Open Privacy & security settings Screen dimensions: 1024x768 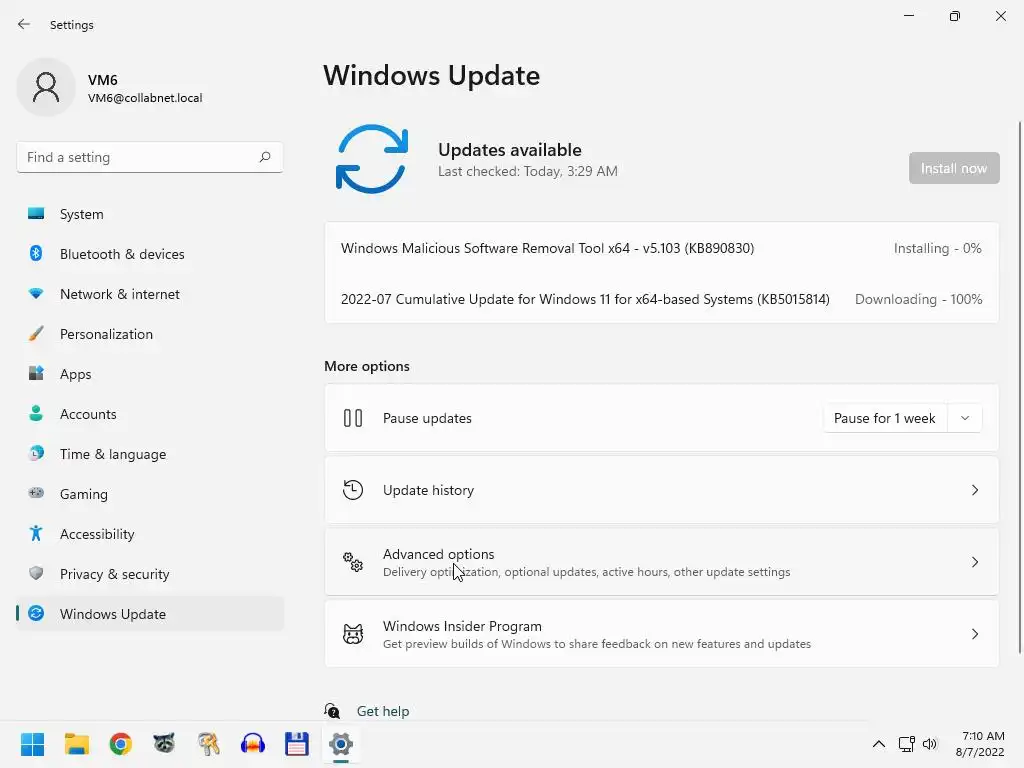150,573
